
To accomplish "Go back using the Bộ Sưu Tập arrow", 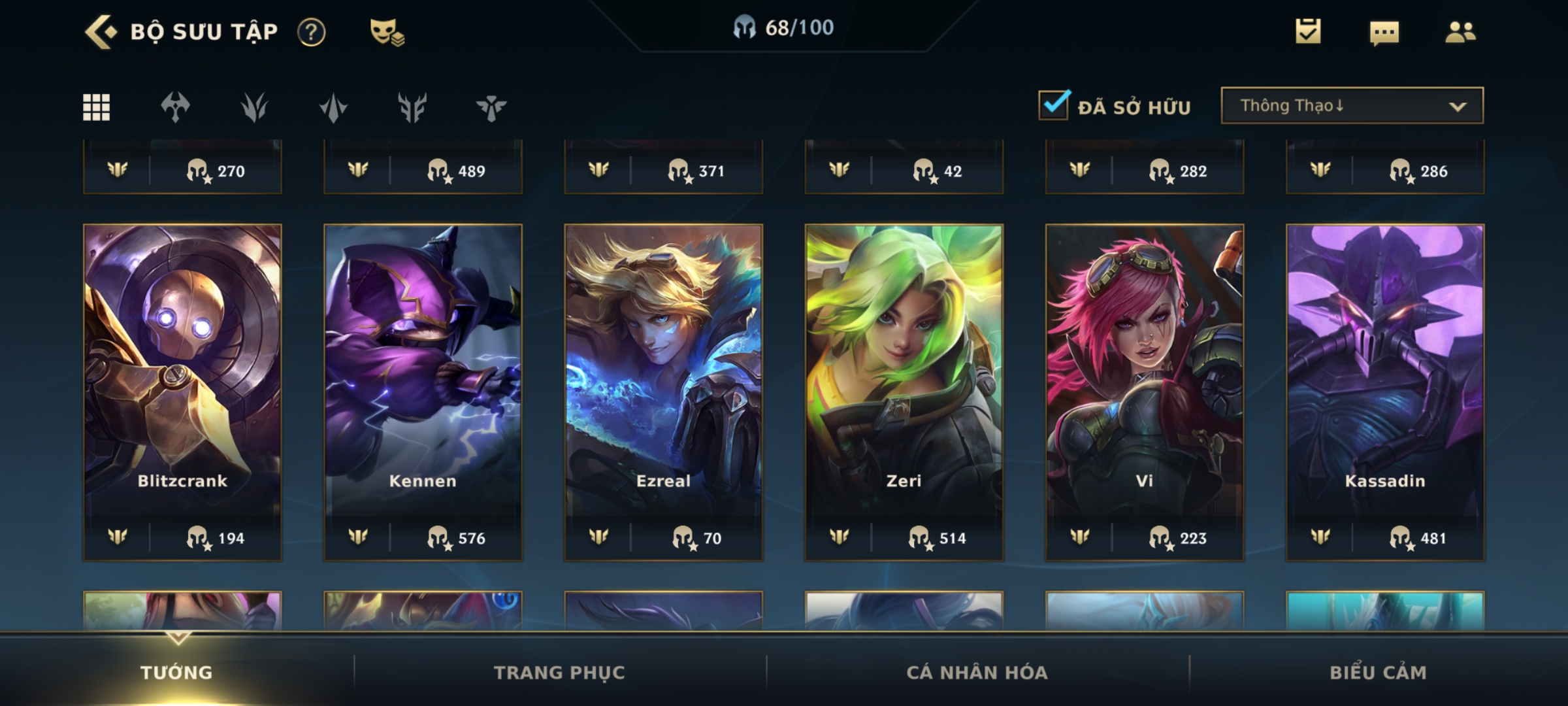I will [101, 32].
